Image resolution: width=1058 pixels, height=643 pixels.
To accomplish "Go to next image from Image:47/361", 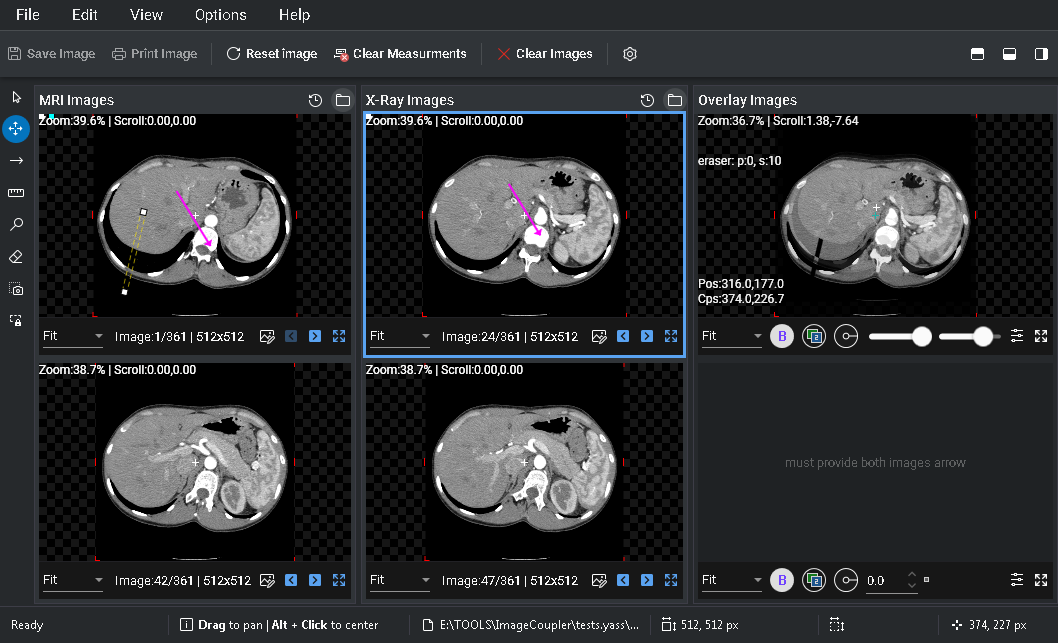I will pos(647,580).
